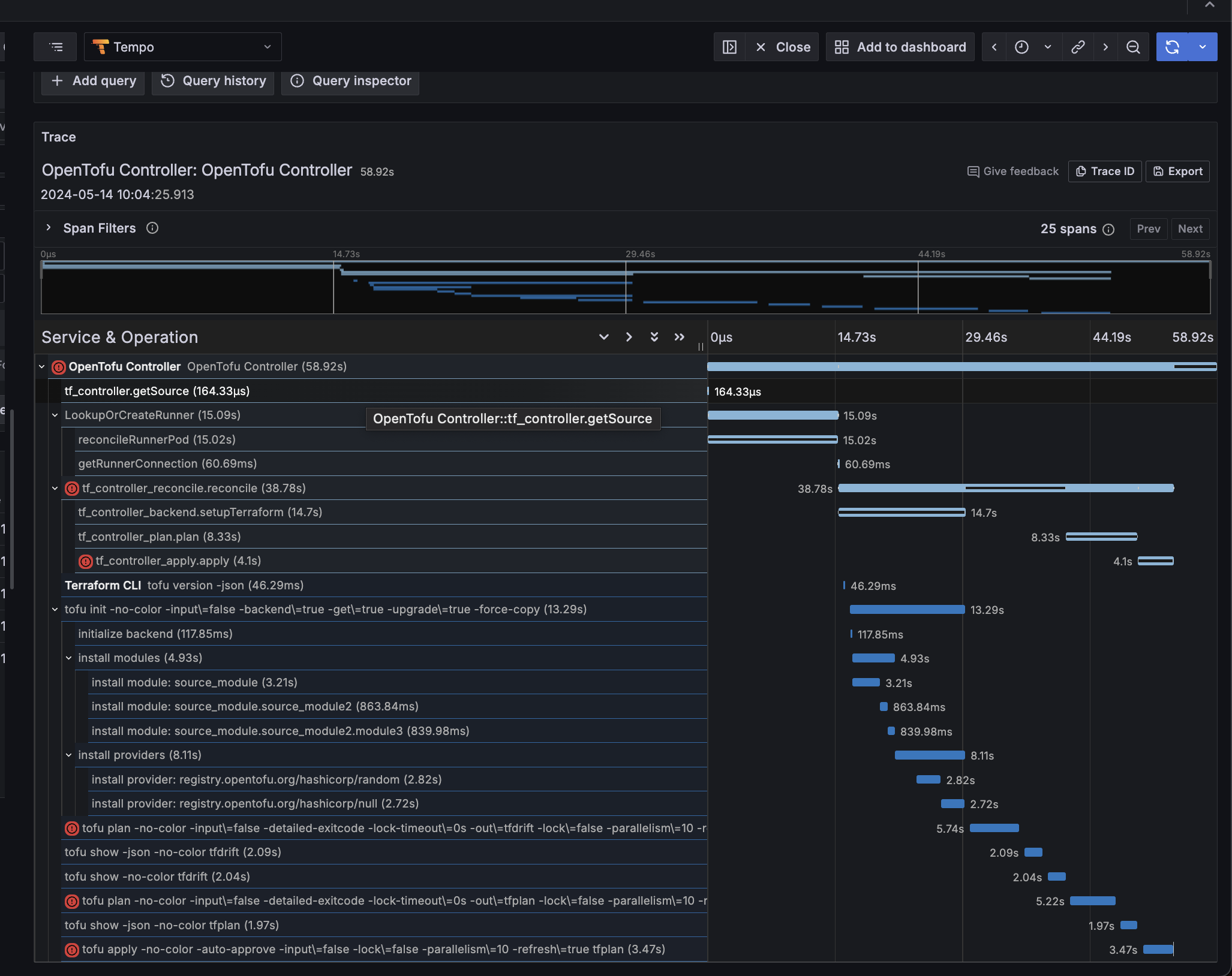Click error icon on tofu plan tfdrift row
Viewport: 1232px width, 976px height.
pos(72,829)
